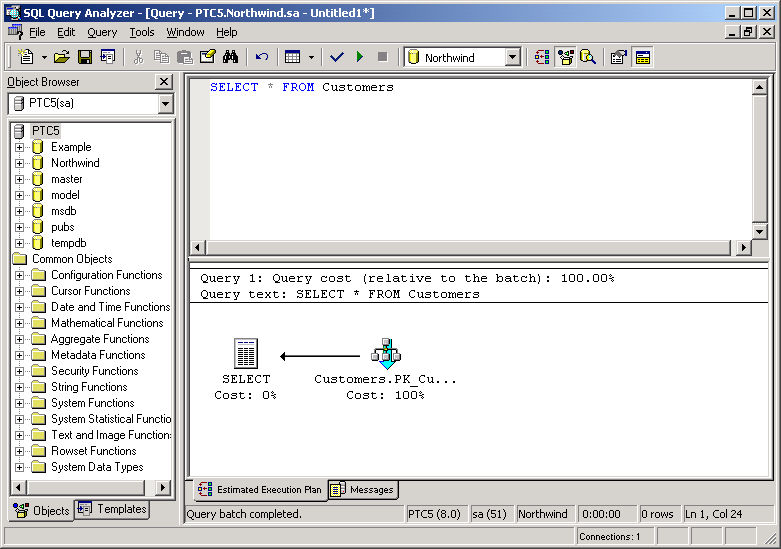781x549 pixels.
Task: Save the query with the floppy disk icon
Action: point(85,57)
